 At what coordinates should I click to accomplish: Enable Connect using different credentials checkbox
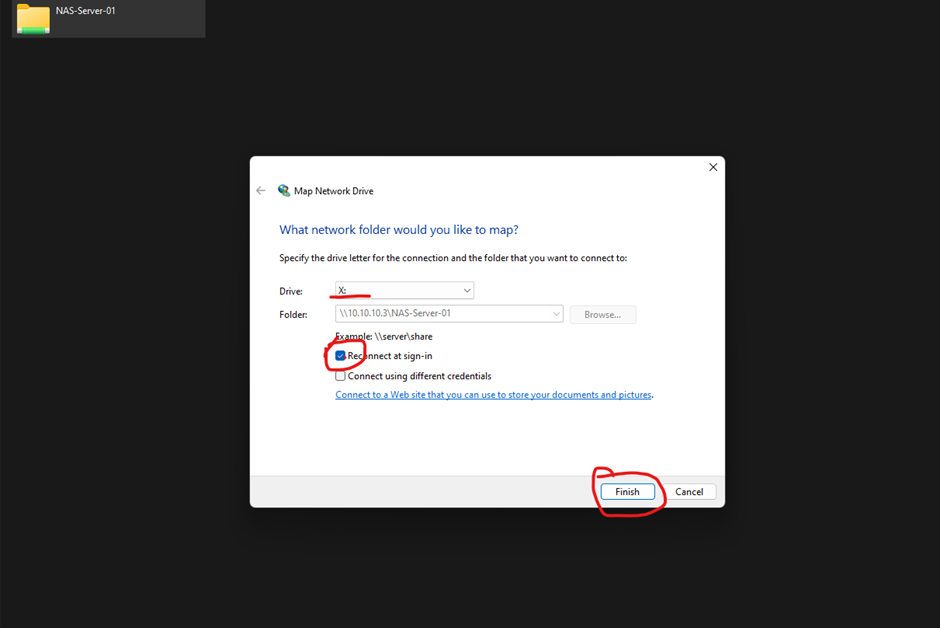point(341,376)
